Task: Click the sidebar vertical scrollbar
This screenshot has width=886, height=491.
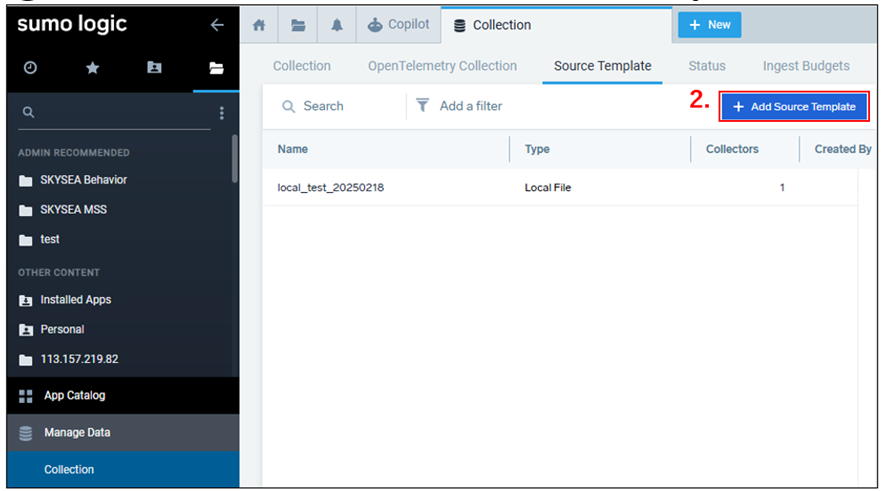Action: [x=234, y=159]
